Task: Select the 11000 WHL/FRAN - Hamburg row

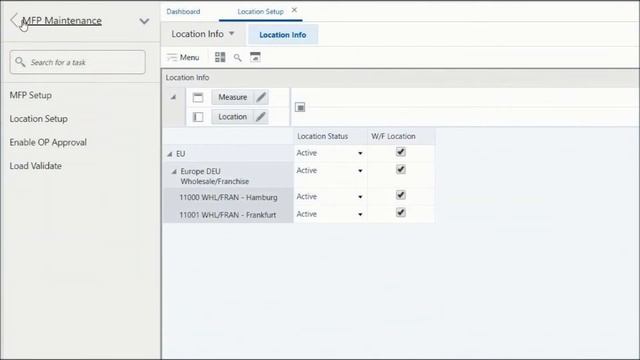Action: (x=228, y=197)
